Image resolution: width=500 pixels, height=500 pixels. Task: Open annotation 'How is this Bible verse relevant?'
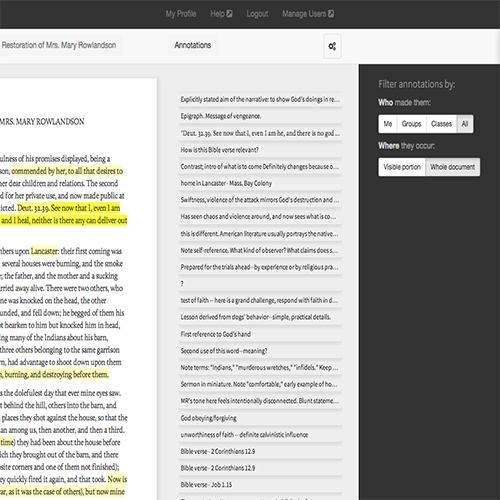point(260,150)
